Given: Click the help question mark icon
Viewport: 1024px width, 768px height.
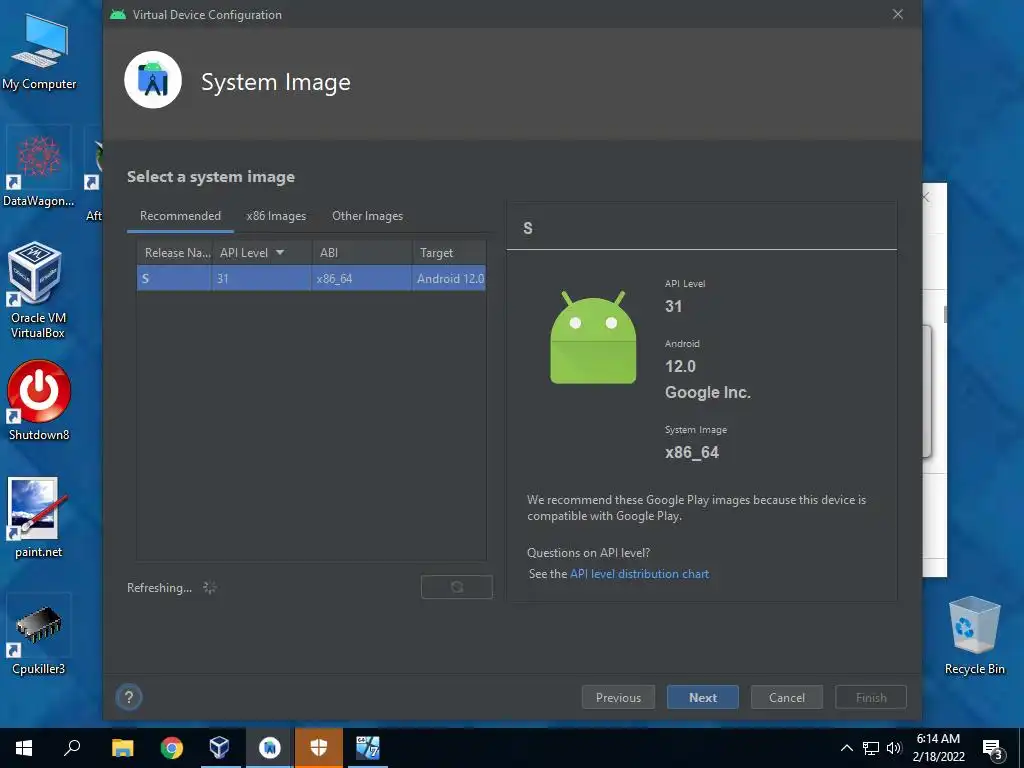Looking at the screenshot, I should pyautogui.click(x=129, y=697).
